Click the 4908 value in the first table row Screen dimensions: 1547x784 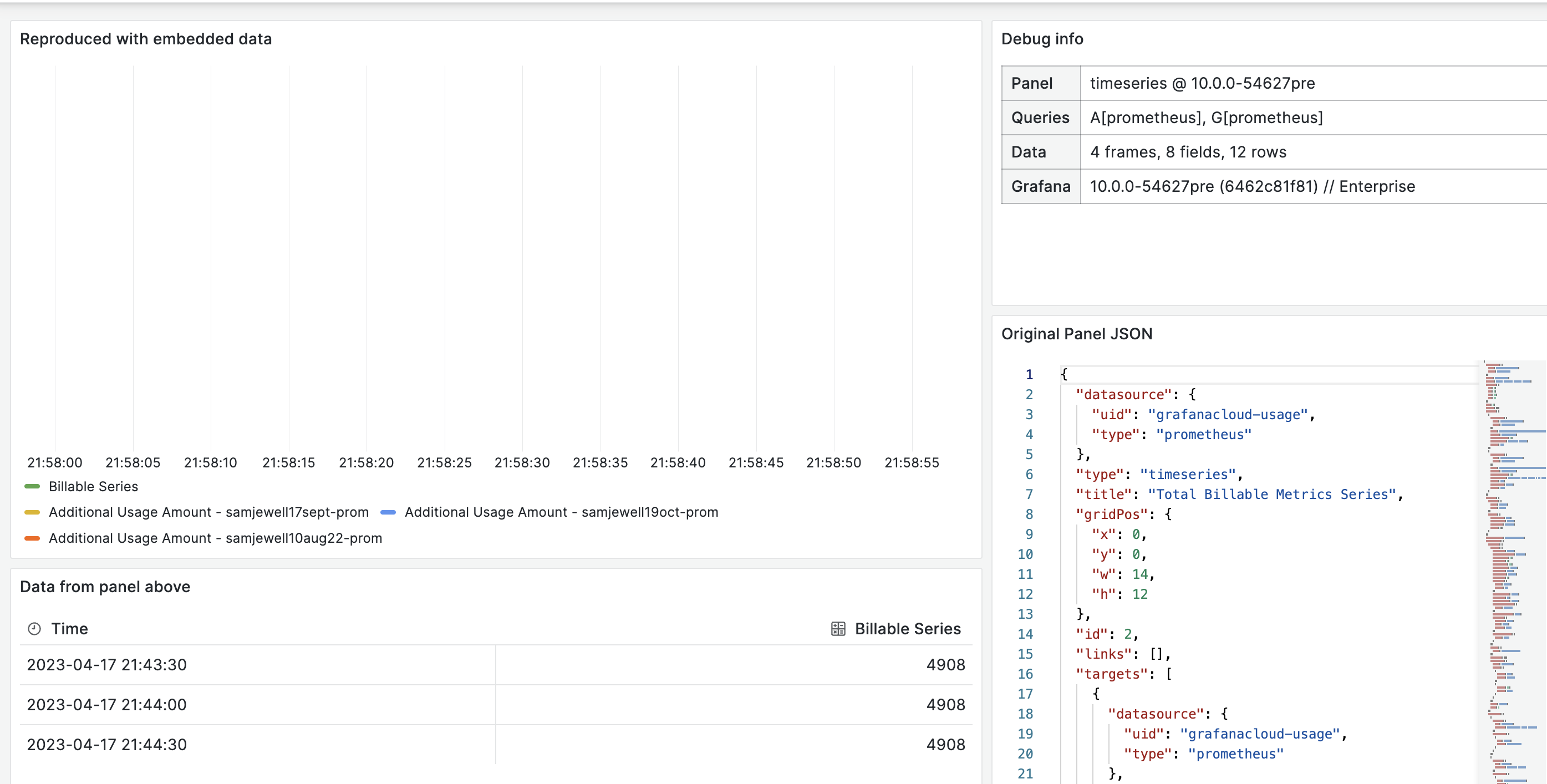click(x=946, y=665)
